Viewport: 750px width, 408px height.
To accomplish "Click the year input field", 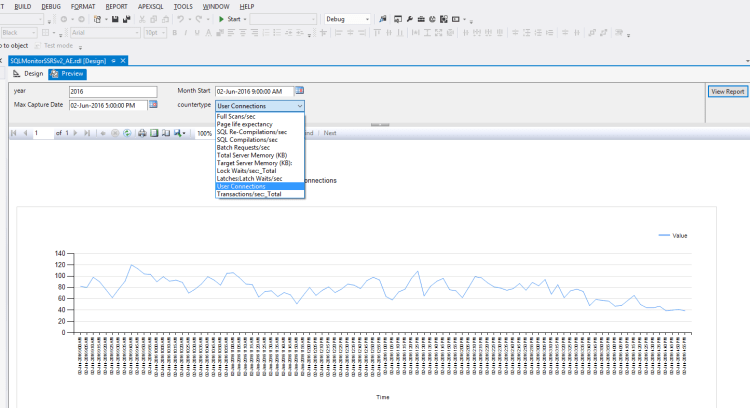I will point(112,92).
